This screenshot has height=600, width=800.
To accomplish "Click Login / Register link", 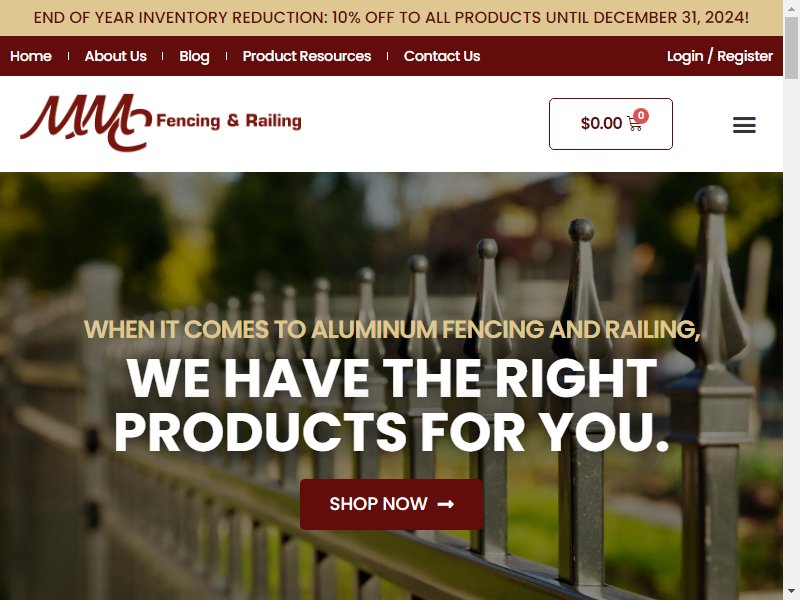I will [719, 56].
